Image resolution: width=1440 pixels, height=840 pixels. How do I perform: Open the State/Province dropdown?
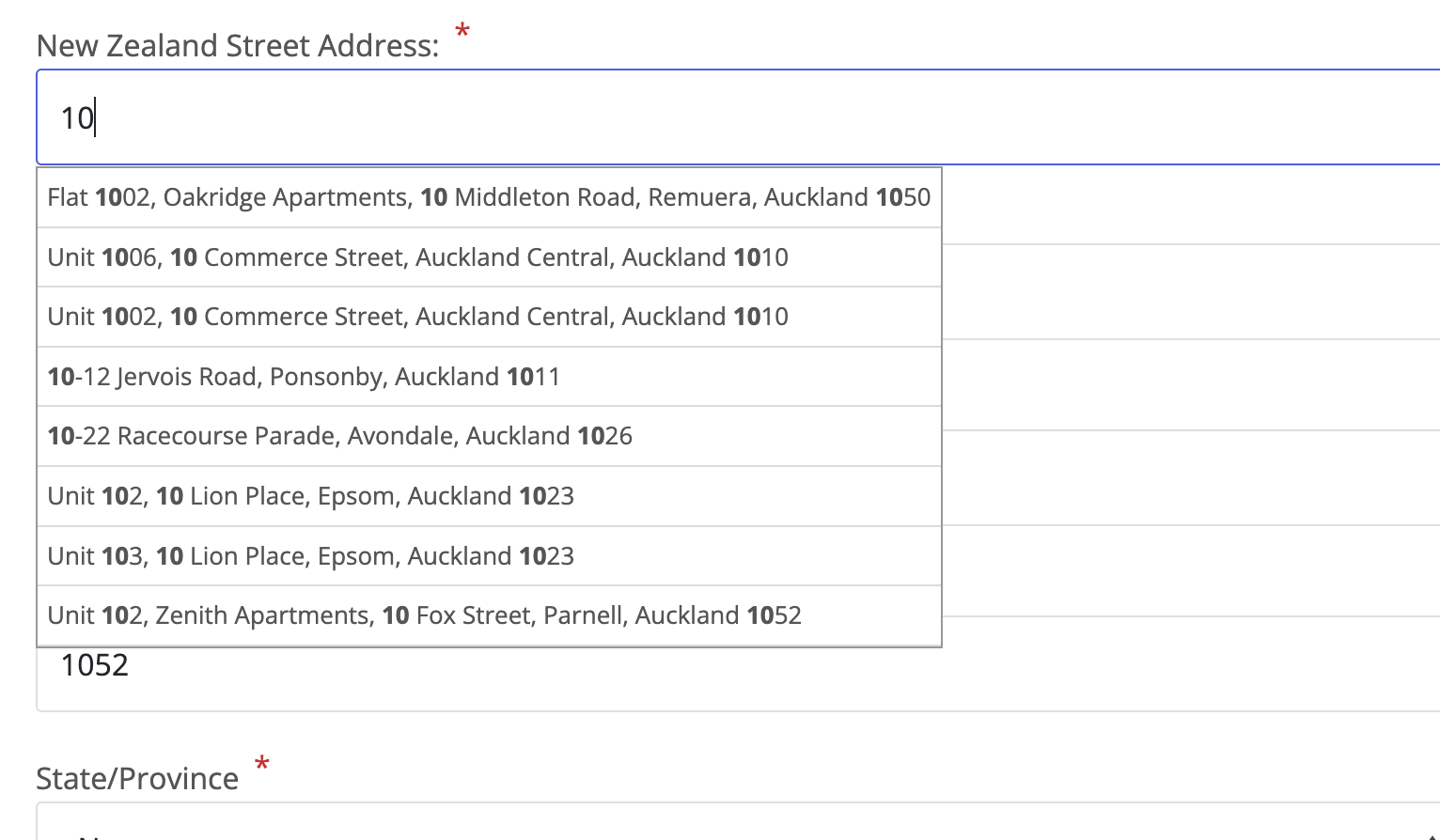click(738, 822)
